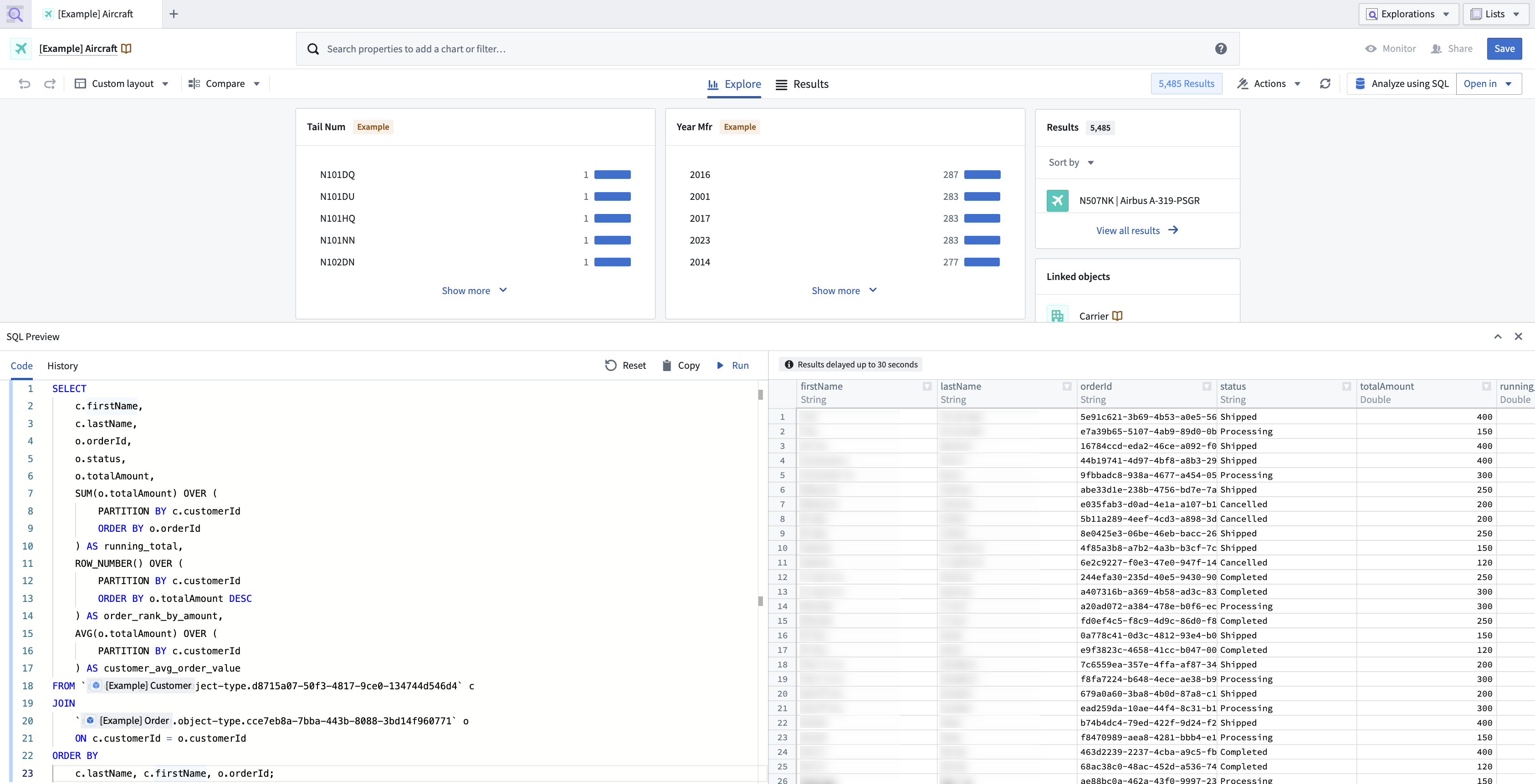
Task: Expand Show more under Year Mfr
Action: [x=843, y=290]
